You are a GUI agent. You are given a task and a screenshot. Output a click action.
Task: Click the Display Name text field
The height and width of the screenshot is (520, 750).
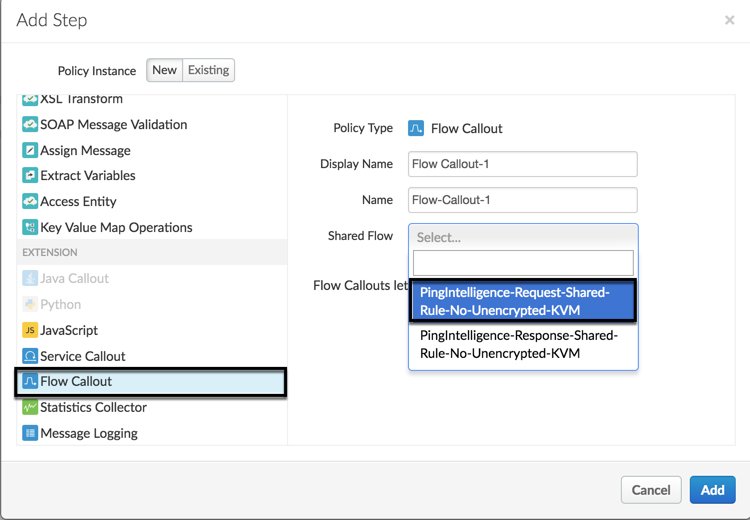[x=523, y=164]
